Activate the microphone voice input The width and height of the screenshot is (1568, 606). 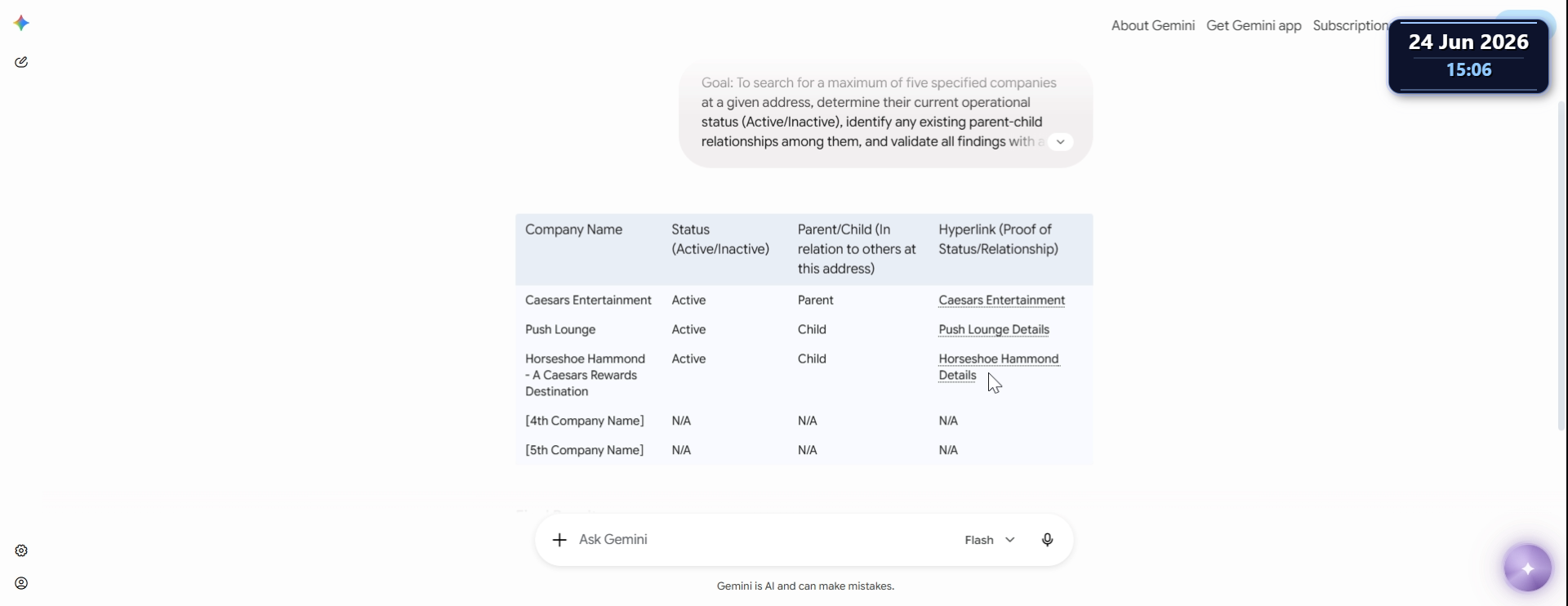pyautogui.click(x=1047, y=540)
